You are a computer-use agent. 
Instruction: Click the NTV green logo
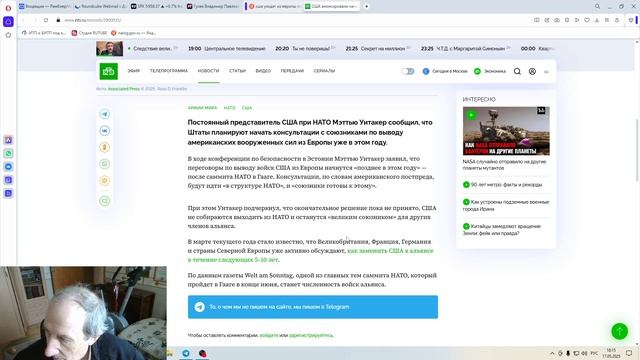coord(109,71)
